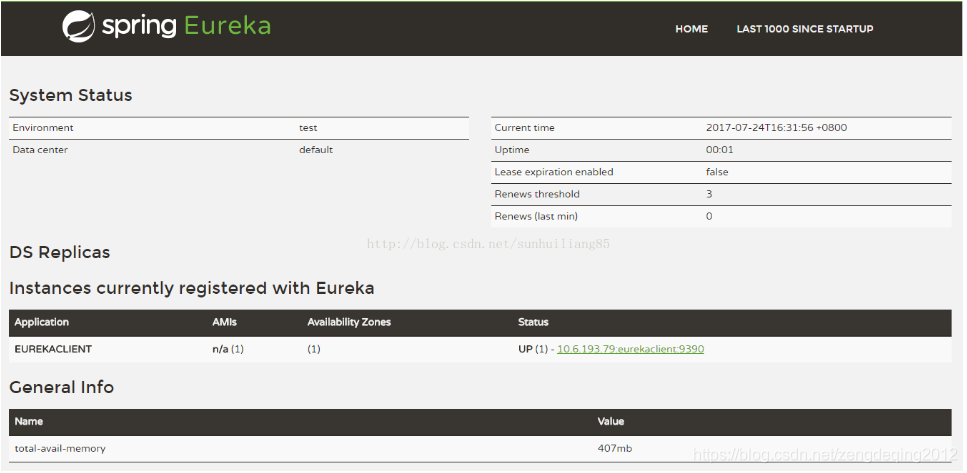Select the Renews (last min) label
Viewport: 967px width, 473px height.
(536, 216)
